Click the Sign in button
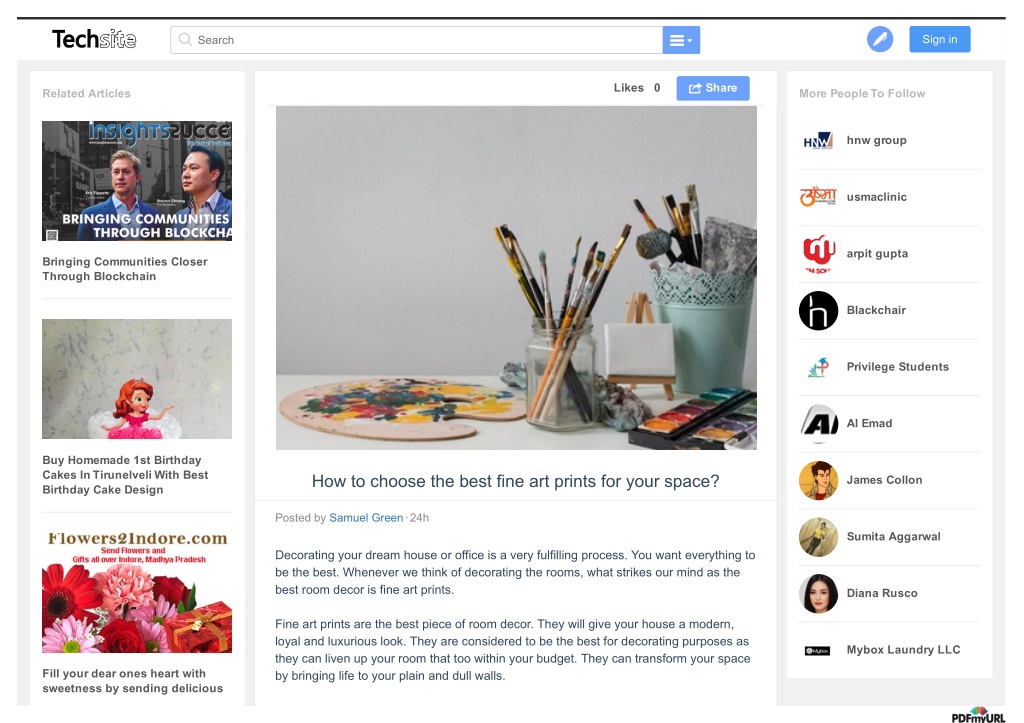The height and width of the screenshot is (723, 1024). [x=939, y=39]
